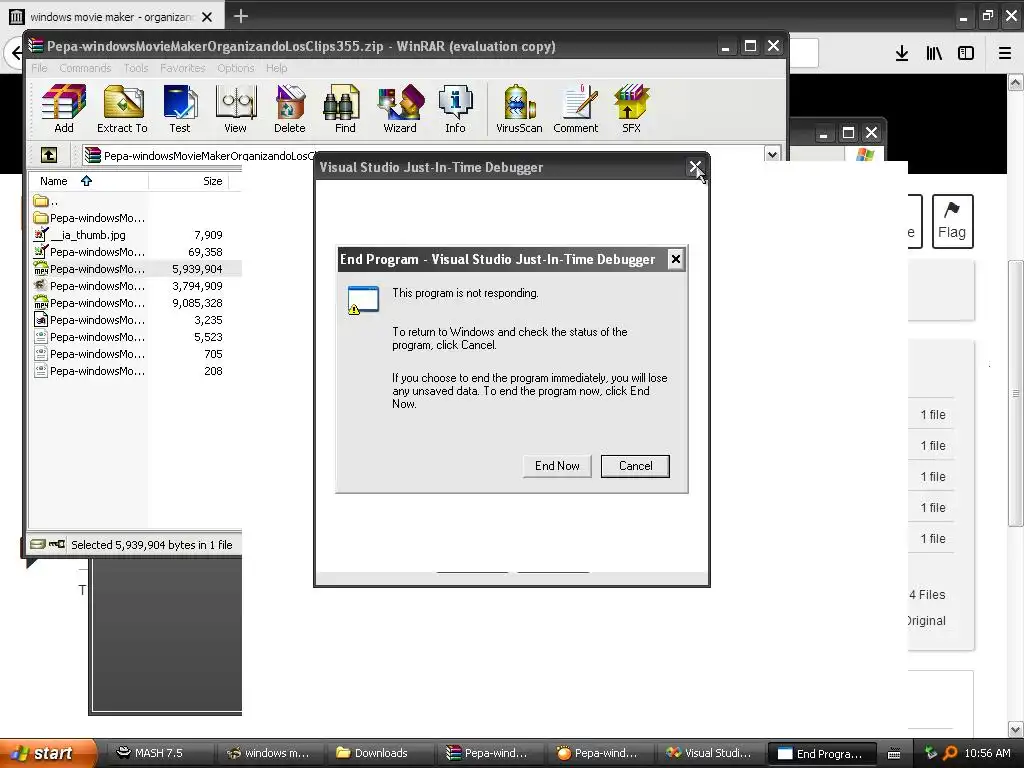Go up one folder level in WinRAR
This screenshot has height=768, width=1024.
pos(49,155)
